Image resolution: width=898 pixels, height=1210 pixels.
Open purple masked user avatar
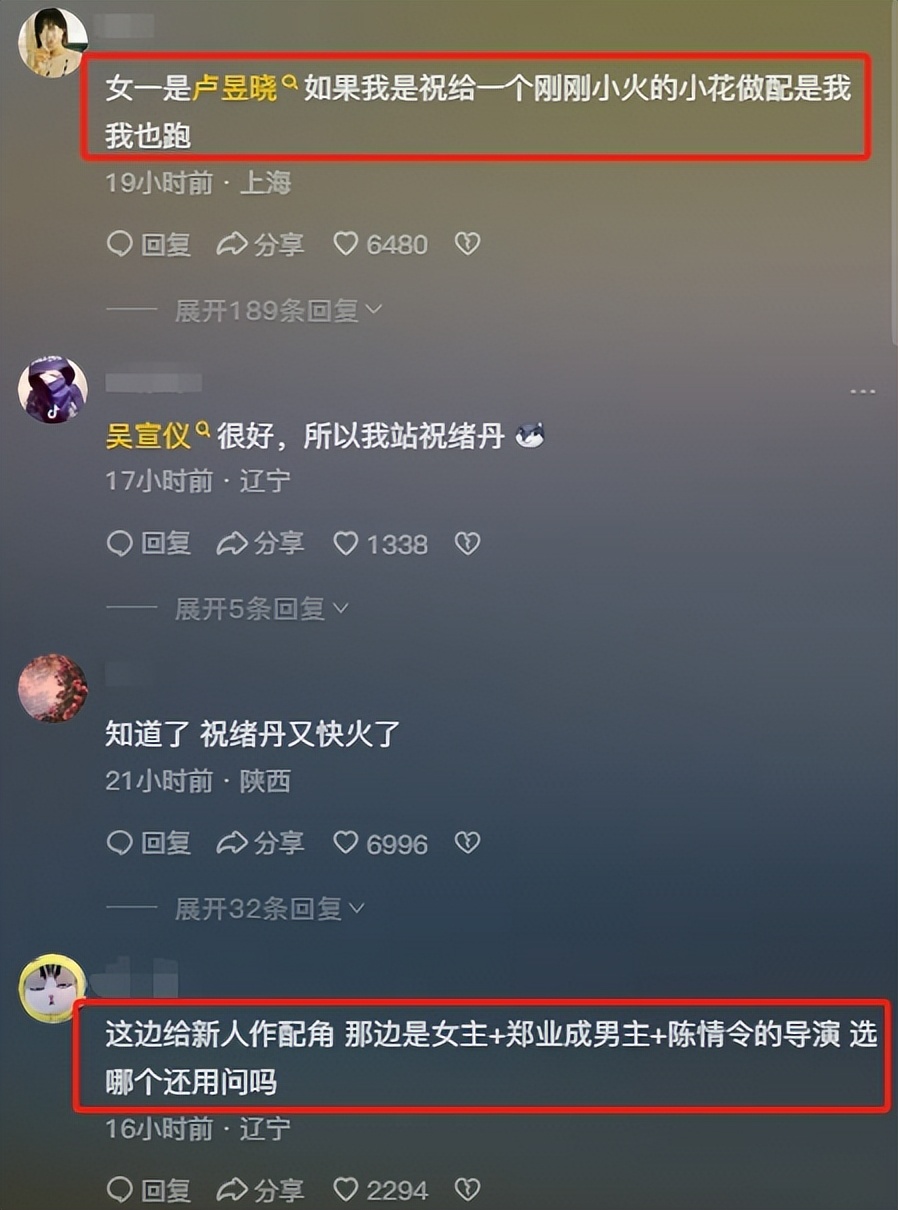point(53,389)
